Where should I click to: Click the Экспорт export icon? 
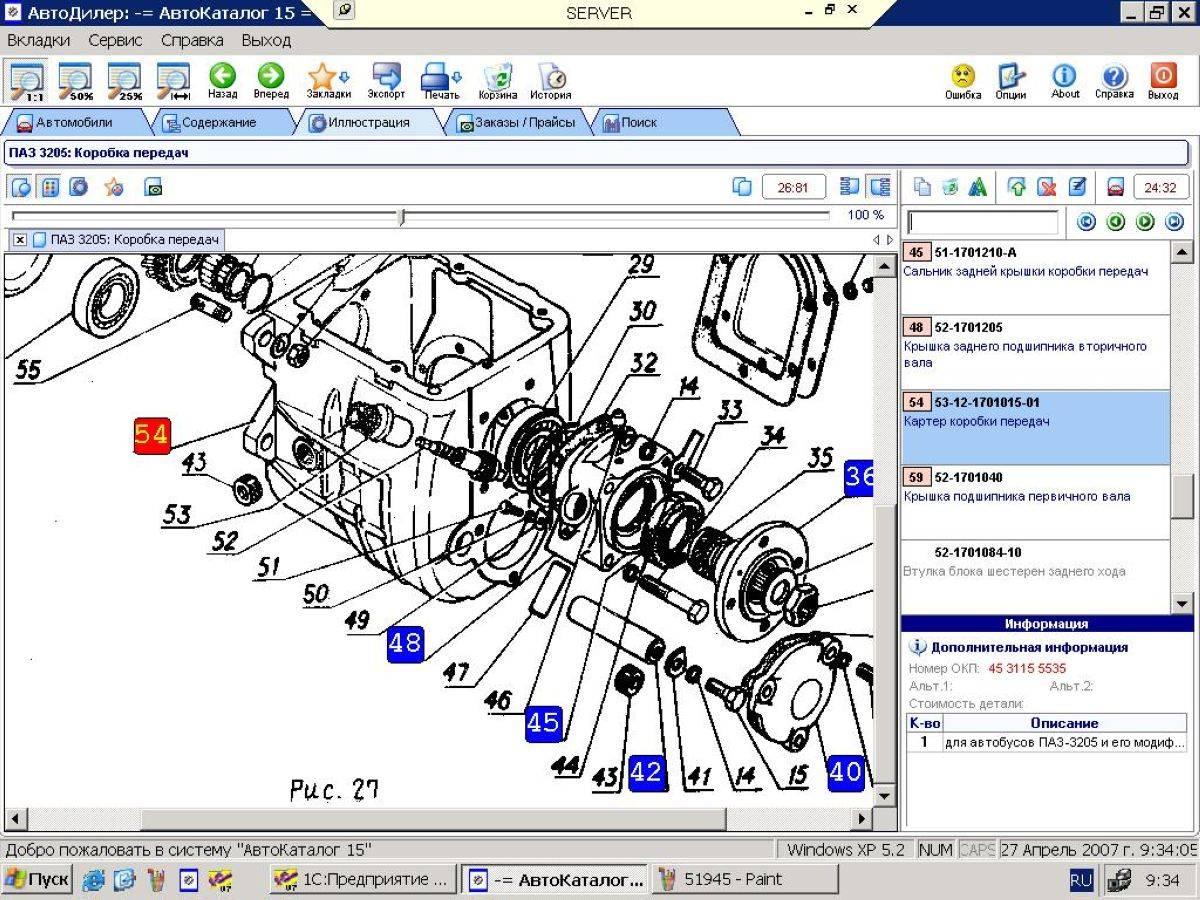[x=386, y=76]
